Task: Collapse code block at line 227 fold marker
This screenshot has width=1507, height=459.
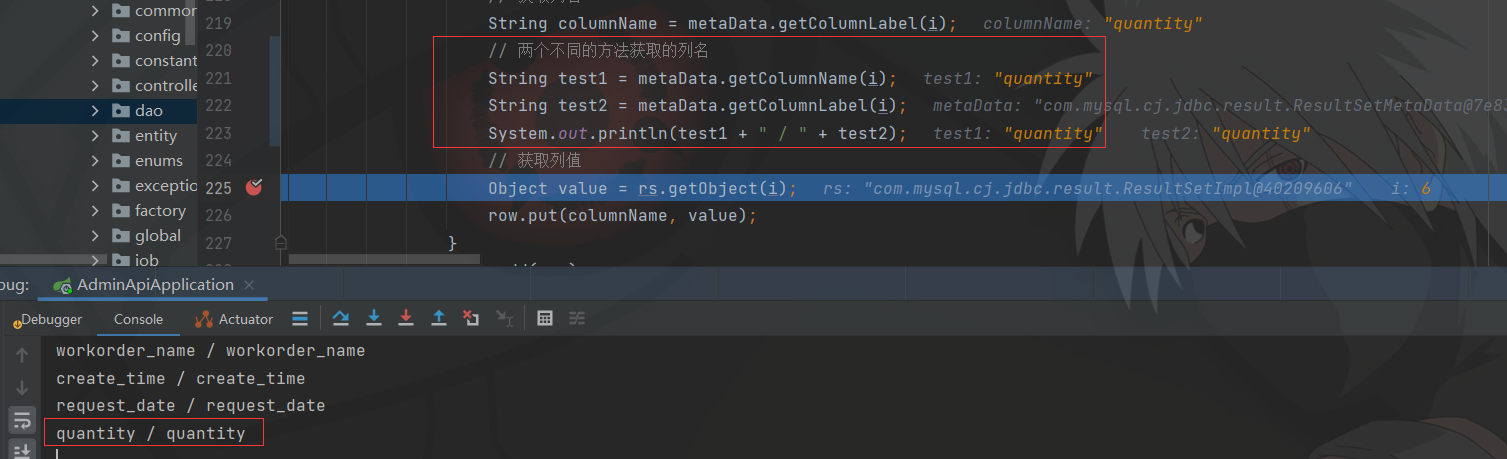Action: (281, 241)
